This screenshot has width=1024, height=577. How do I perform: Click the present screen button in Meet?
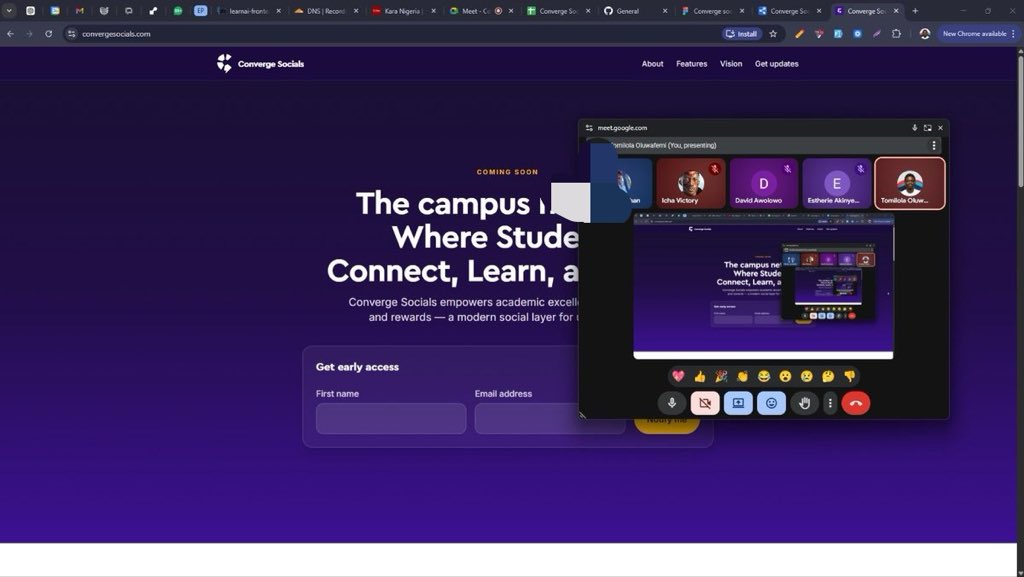point(738,403)
